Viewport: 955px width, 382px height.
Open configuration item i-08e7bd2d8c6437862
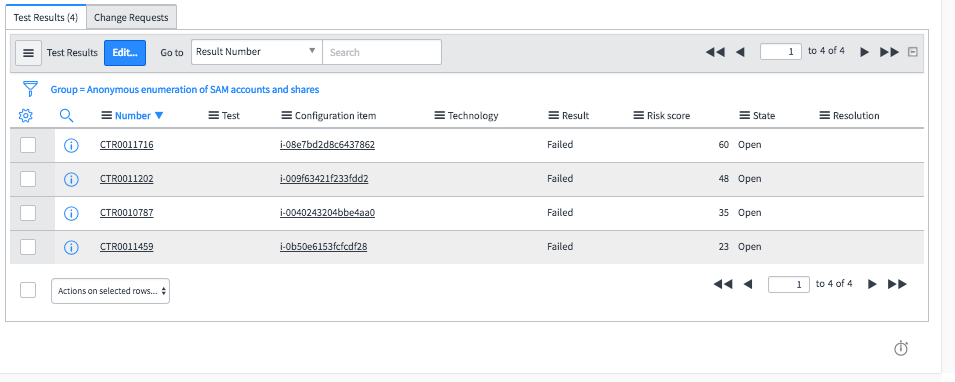(327, 145)
